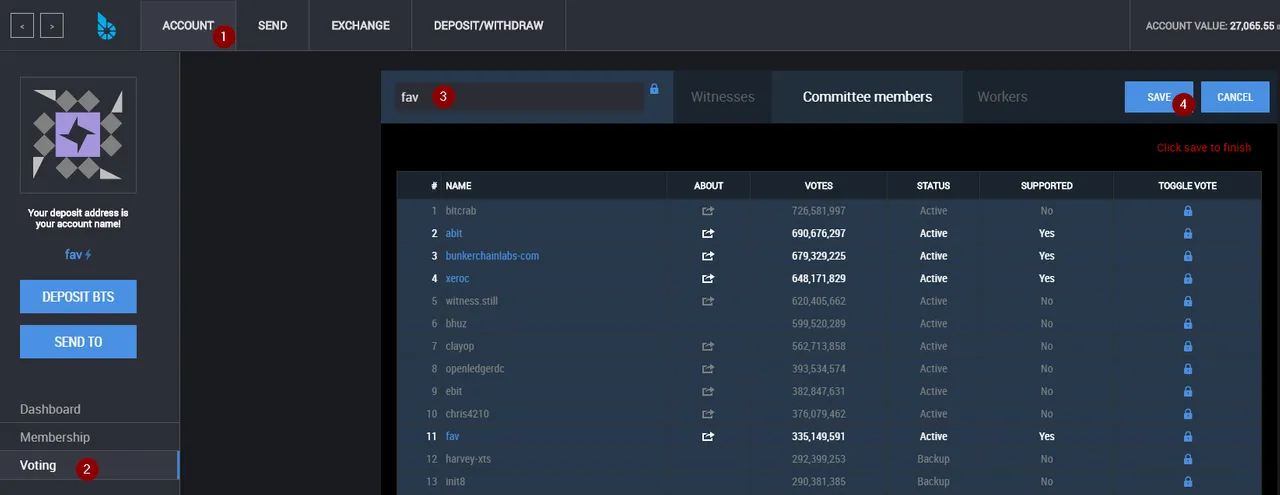Toggle vote for fav committee member

[x=1188, y=437]
